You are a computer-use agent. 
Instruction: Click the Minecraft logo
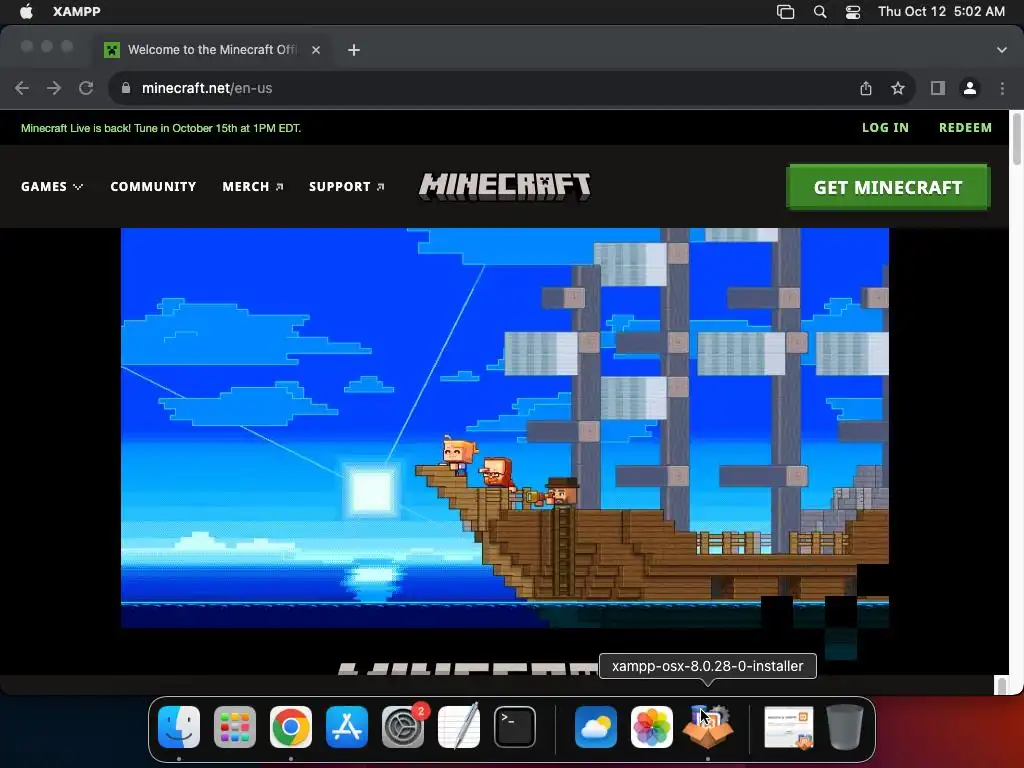(504, 186)
